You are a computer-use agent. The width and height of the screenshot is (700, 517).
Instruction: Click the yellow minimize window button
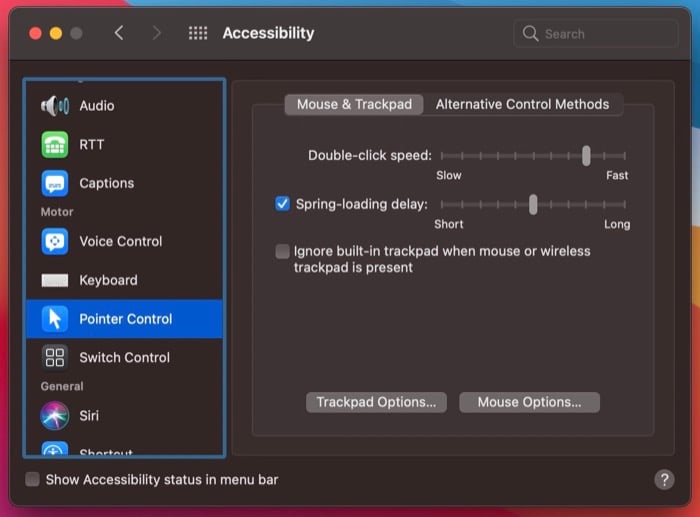(x=56, y=33)
